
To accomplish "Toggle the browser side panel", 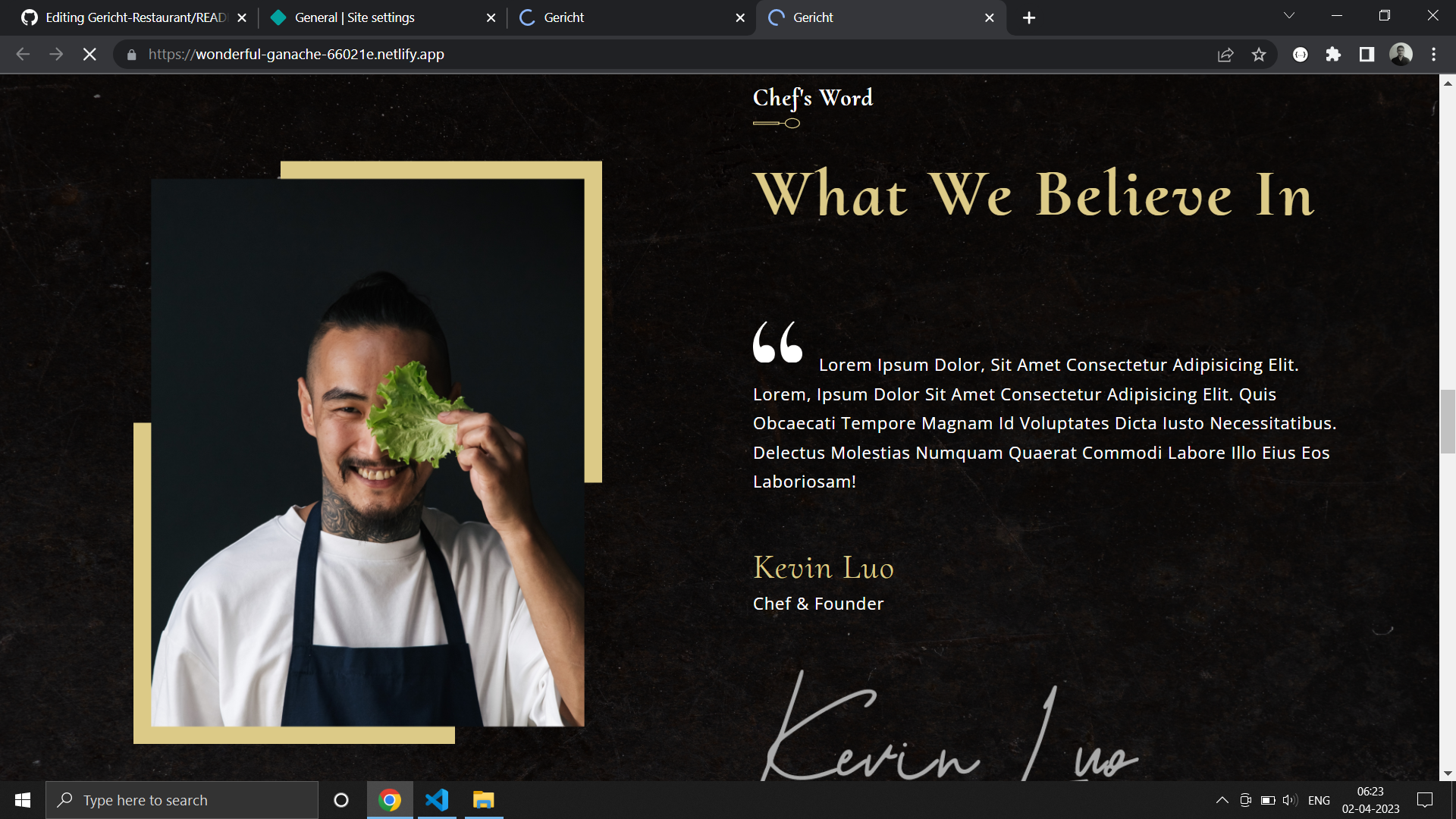I will coord(1367,55).
